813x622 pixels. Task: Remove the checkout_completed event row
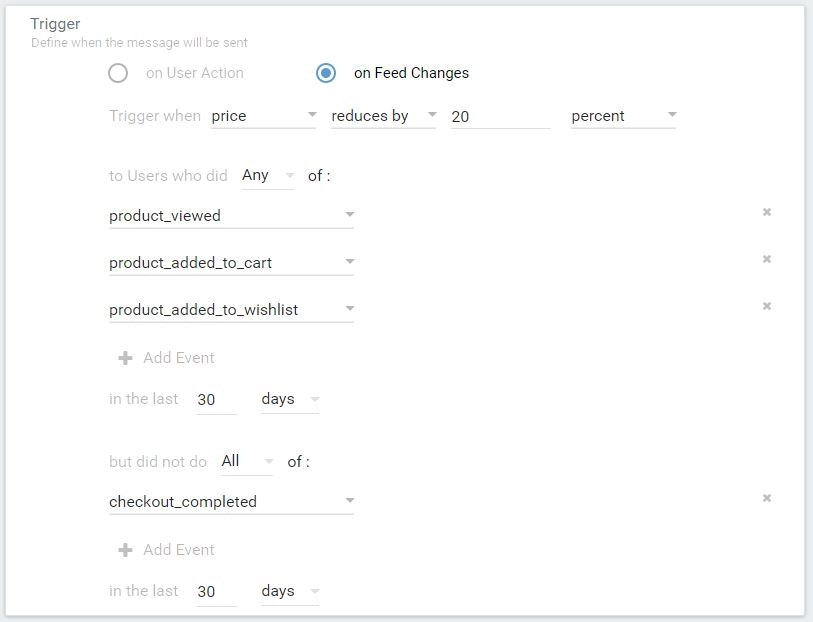(767, 498)
